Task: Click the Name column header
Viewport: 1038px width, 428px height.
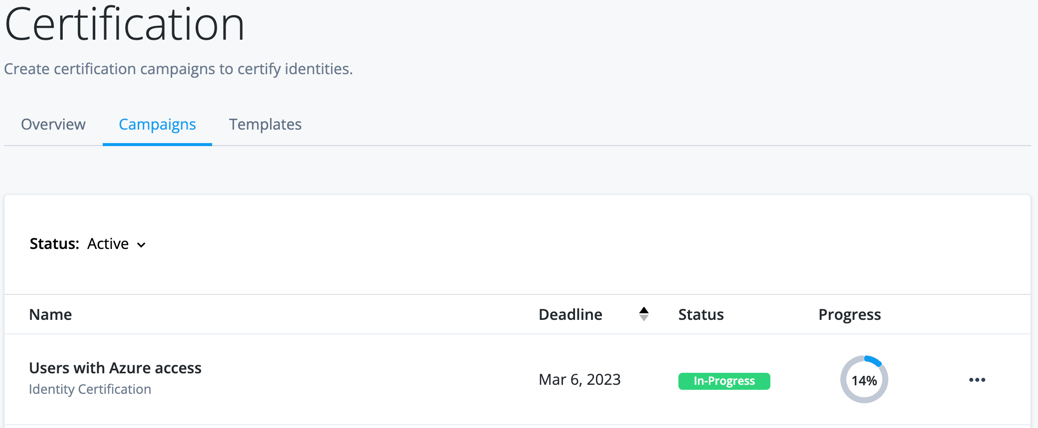Action: tap(50, 314)
